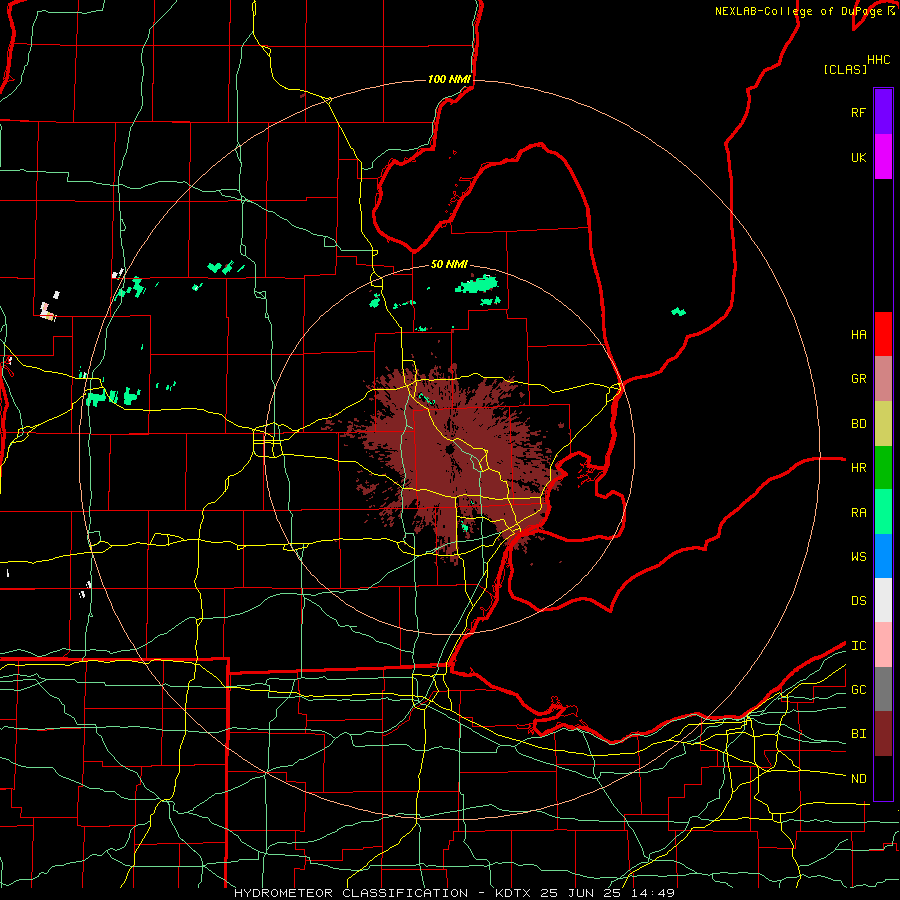
Task: Click the RA legend label
Action: click(859, 513)
